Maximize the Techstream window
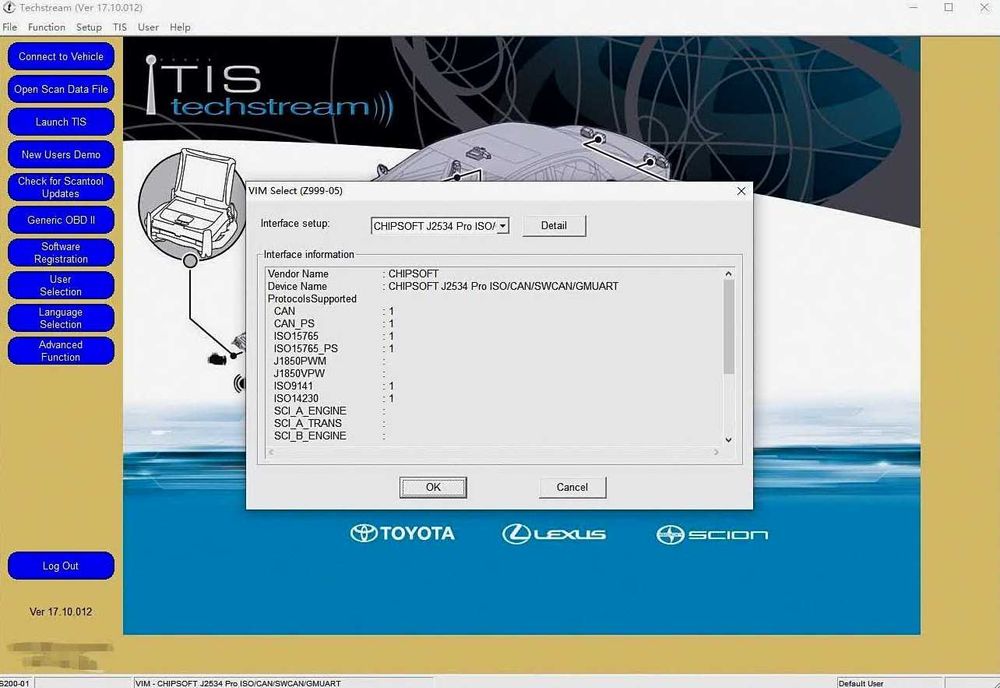 click(948, 8)
